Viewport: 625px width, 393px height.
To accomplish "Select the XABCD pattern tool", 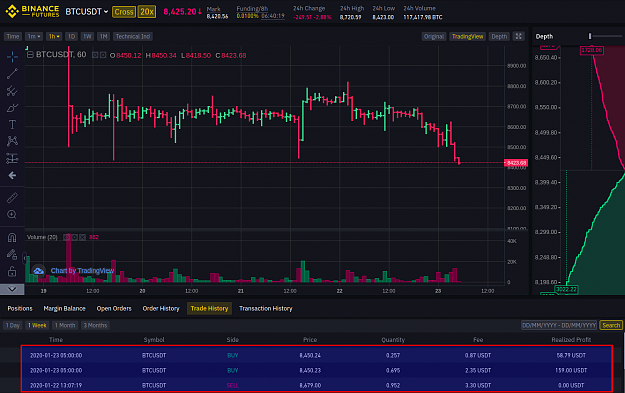I will tap(12, 141).
